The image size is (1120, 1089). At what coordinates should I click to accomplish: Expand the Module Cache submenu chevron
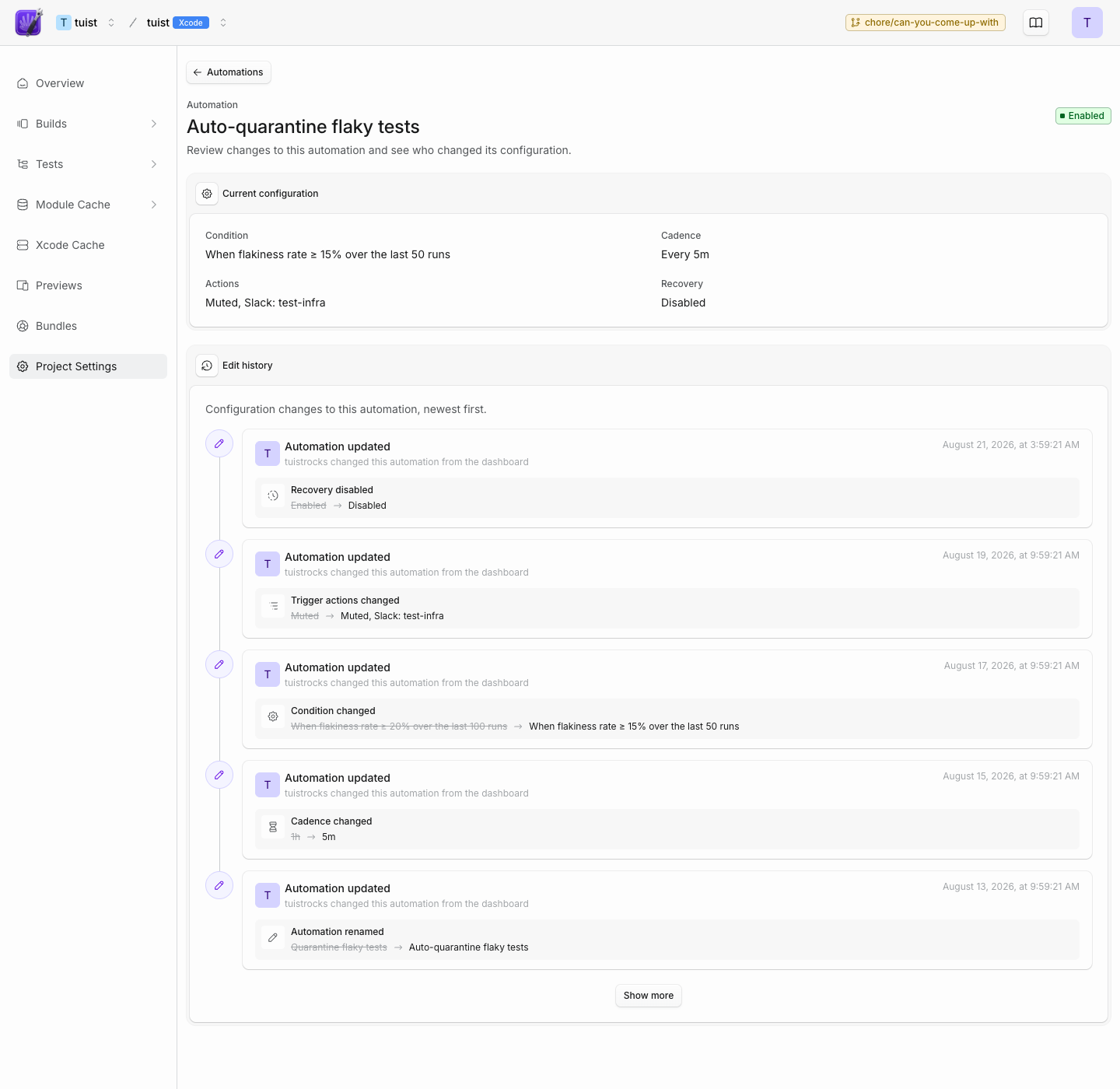click(154, 205)
